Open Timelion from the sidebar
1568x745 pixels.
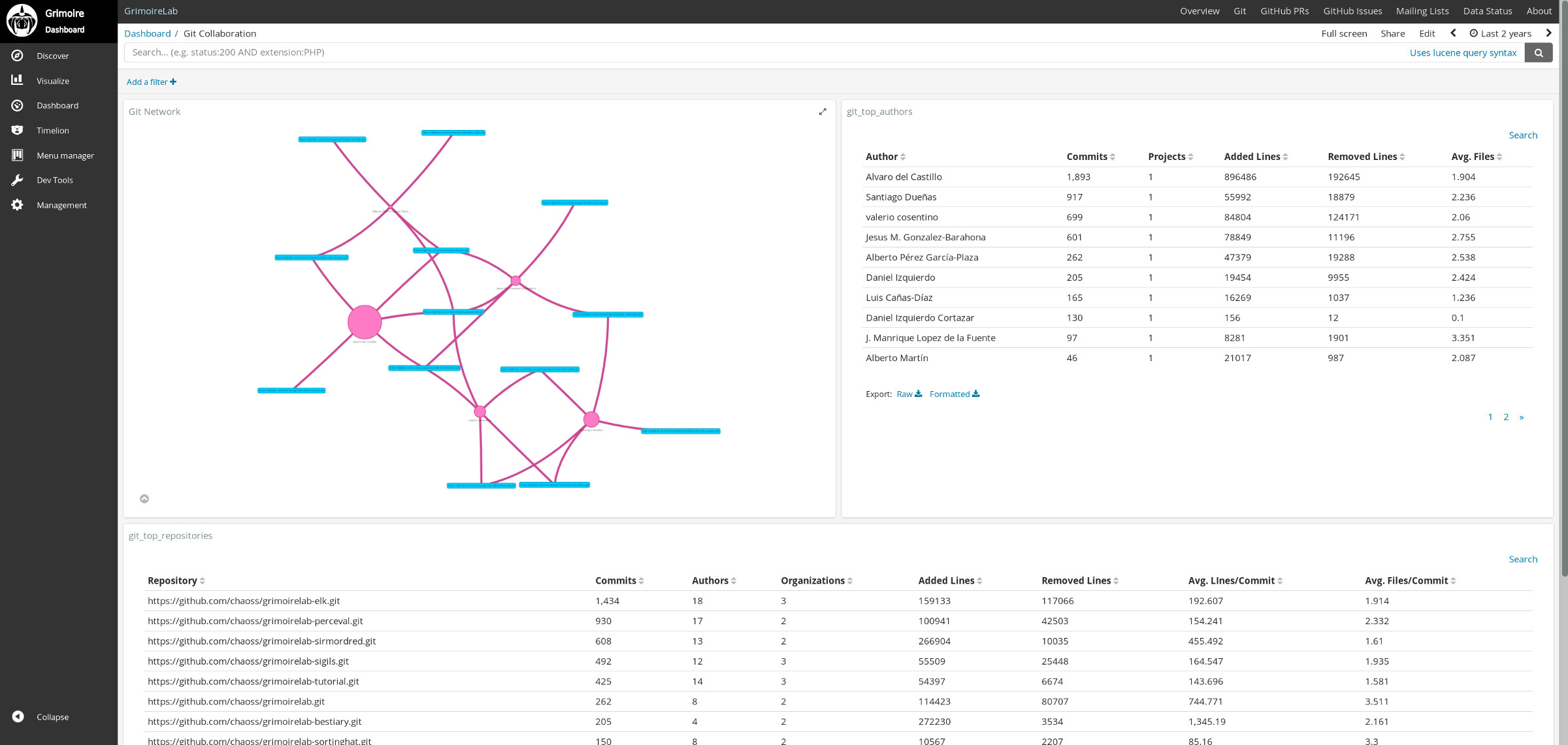click(x=52, y=131)
